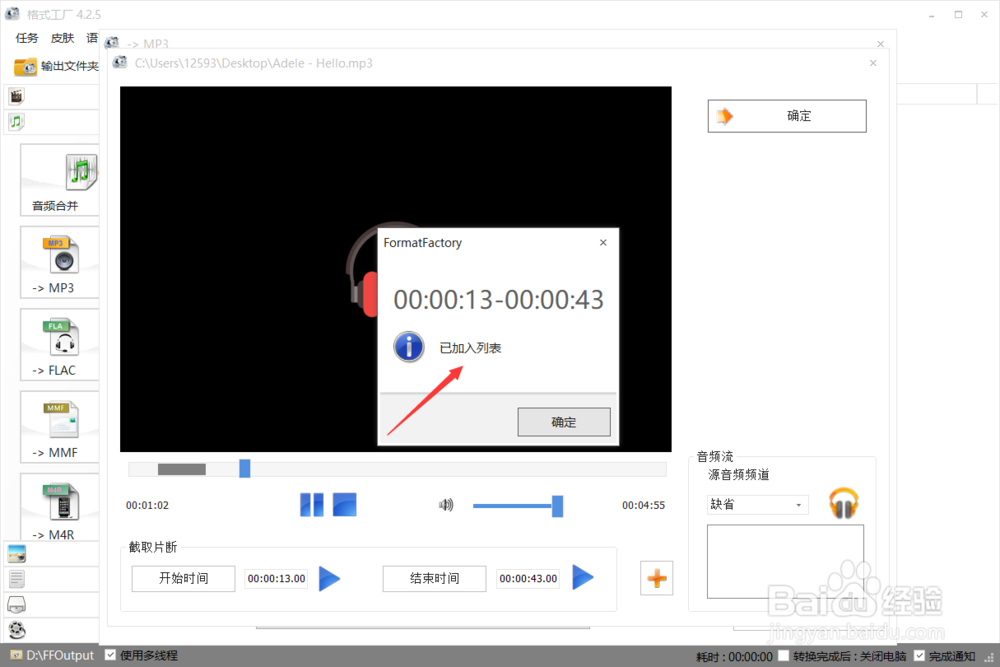Play from end time using the blue arrow
This screenshot has height=667, width=1000.
pyautogui.click(x=582, y=577)
